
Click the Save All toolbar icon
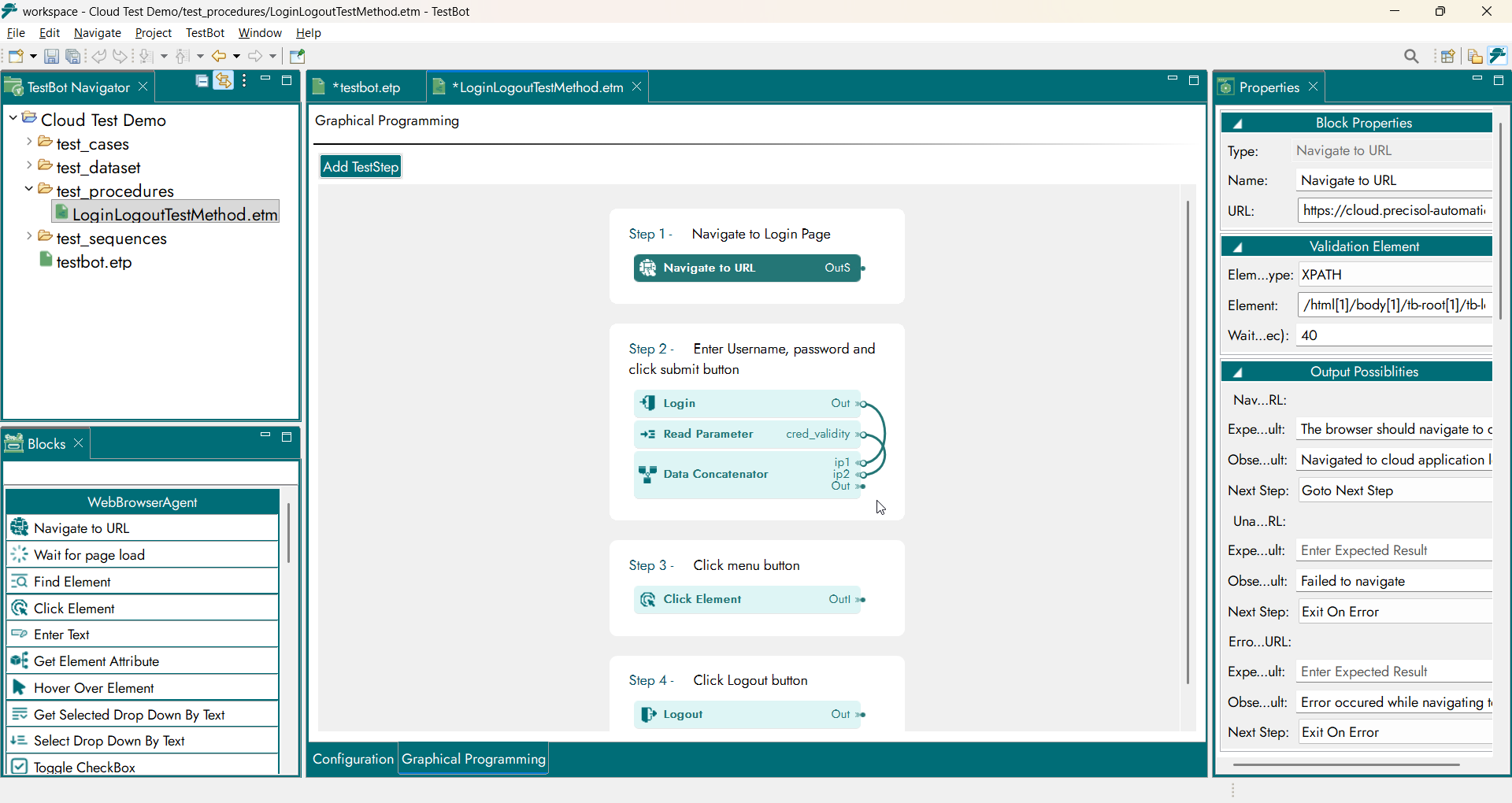(x=73, y=56)
